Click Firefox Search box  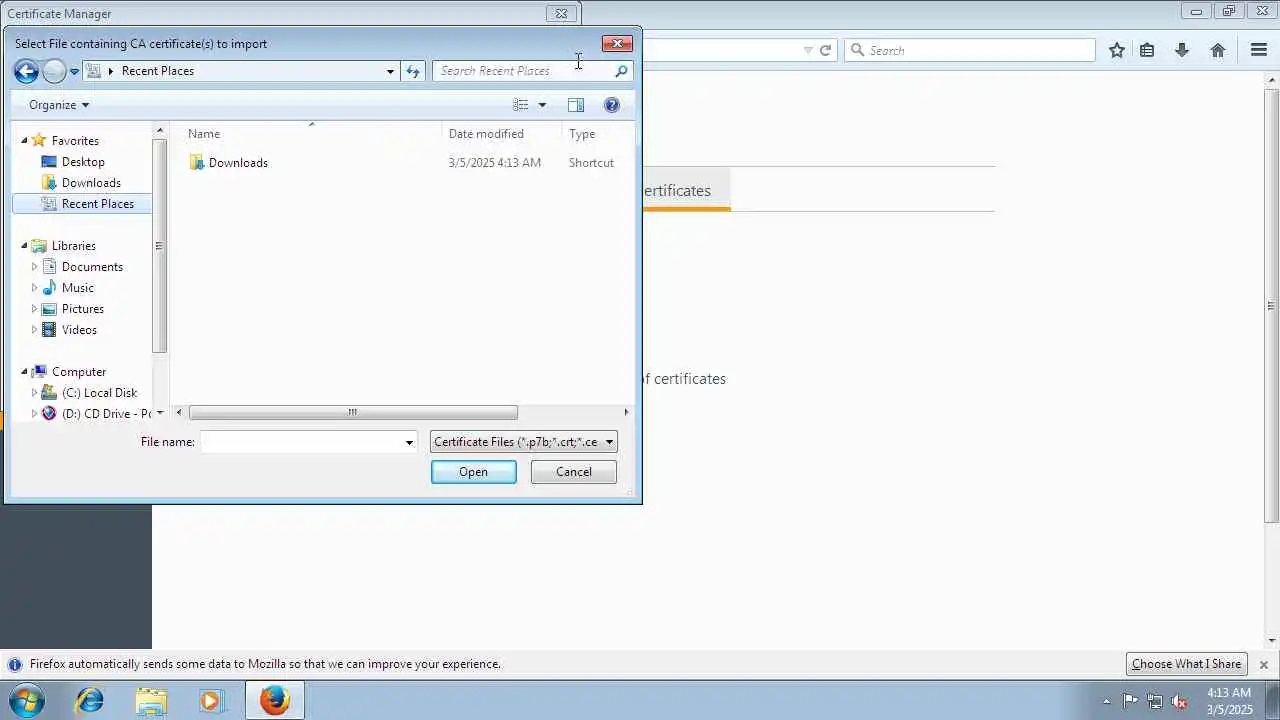click(x=970, y=50)
